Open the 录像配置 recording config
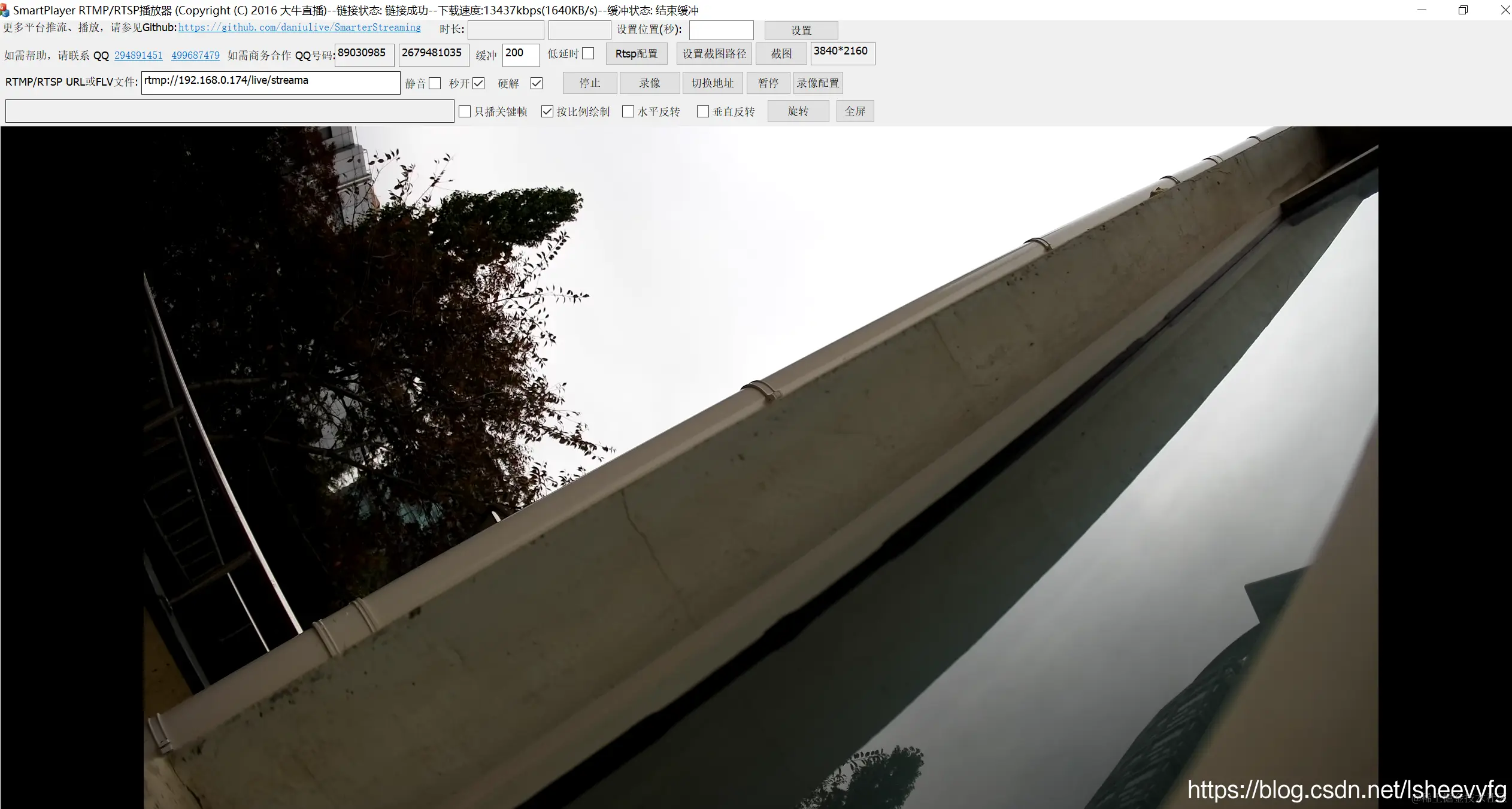 (x=818, y=83)
